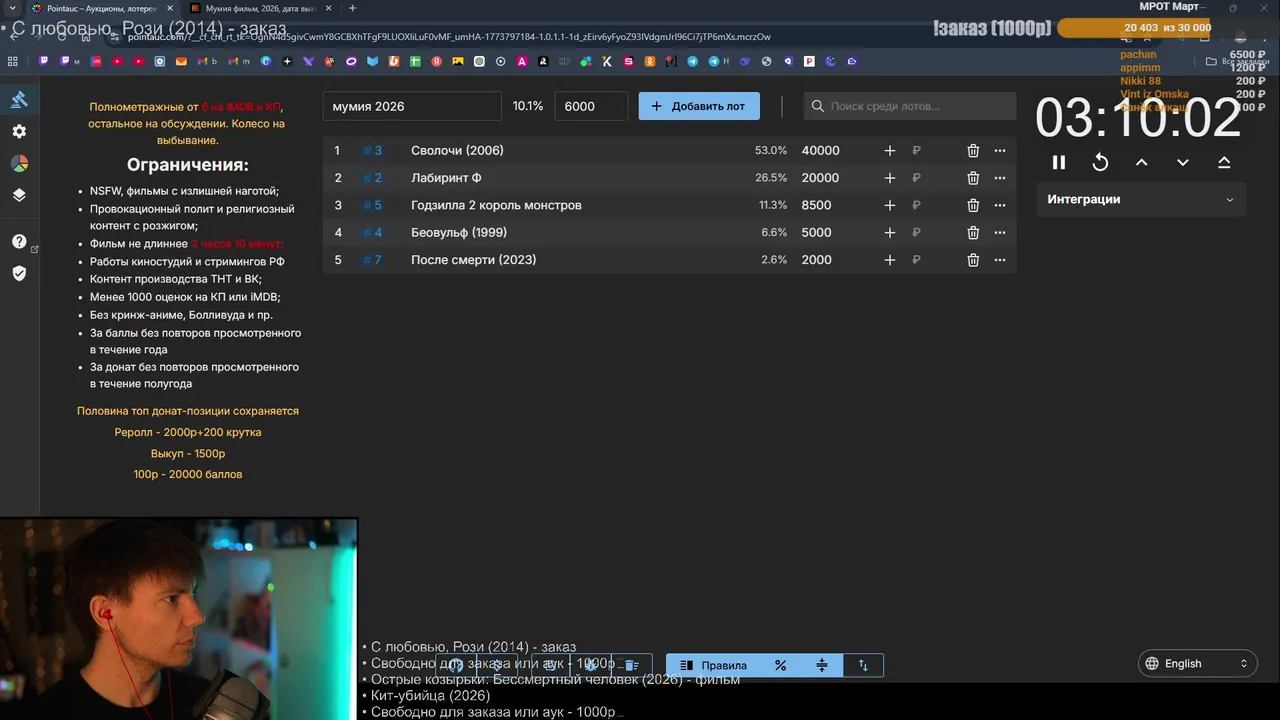The image size is (1280, 720).
Task: Decrease timer with down chevron
Action: pos(1182,162)
